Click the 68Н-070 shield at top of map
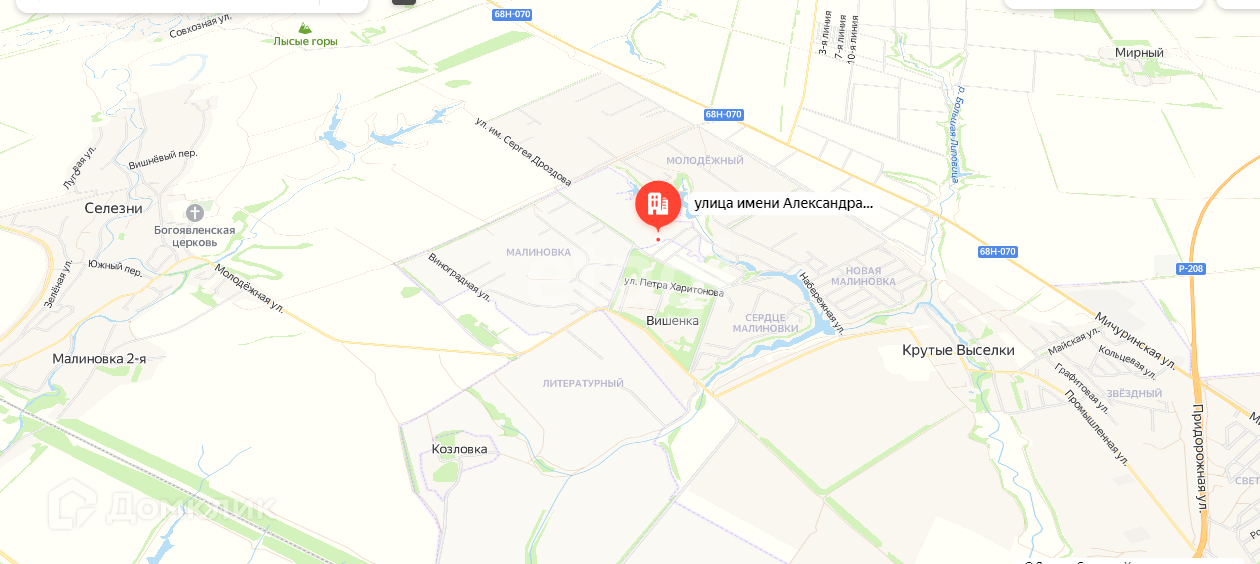The width and height of the screenshot is (1260, 564). coord(512,15)
